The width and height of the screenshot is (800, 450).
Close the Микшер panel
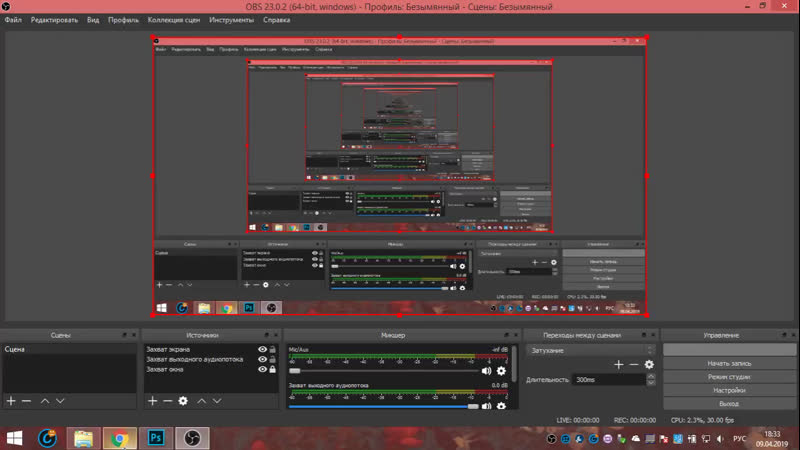click(x=515, y=335)
